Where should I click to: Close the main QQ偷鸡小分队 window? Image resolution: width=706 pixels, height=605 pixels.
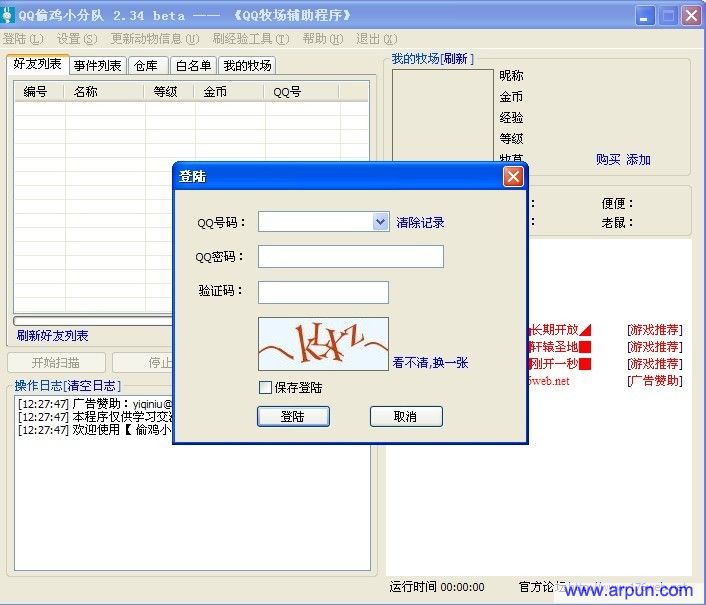click(x=692, y=16)
